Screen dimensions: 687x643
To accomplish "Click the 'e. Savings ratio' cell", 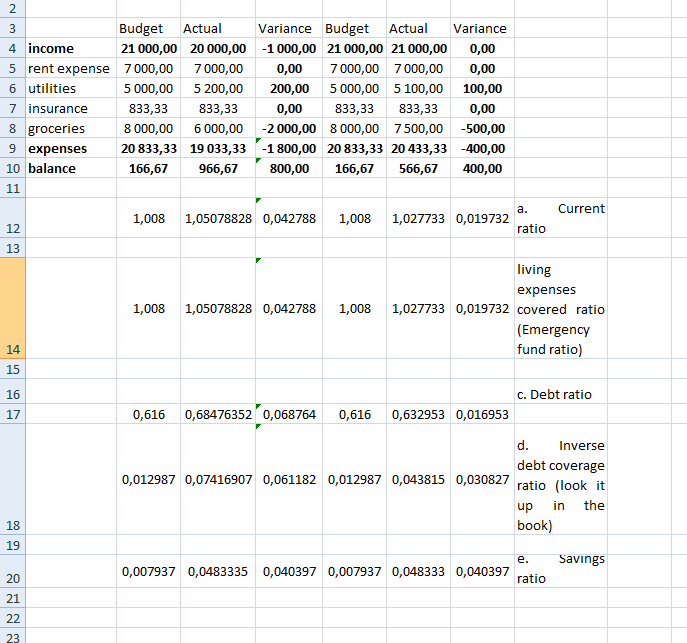I will tap(561, 569).
